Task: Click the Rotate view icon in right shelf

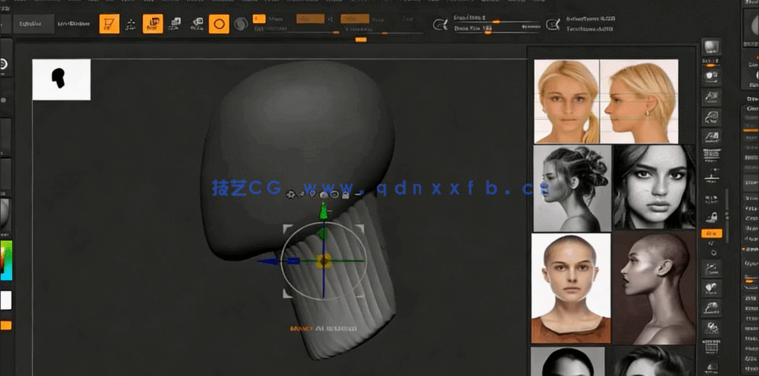Action: 711,329
